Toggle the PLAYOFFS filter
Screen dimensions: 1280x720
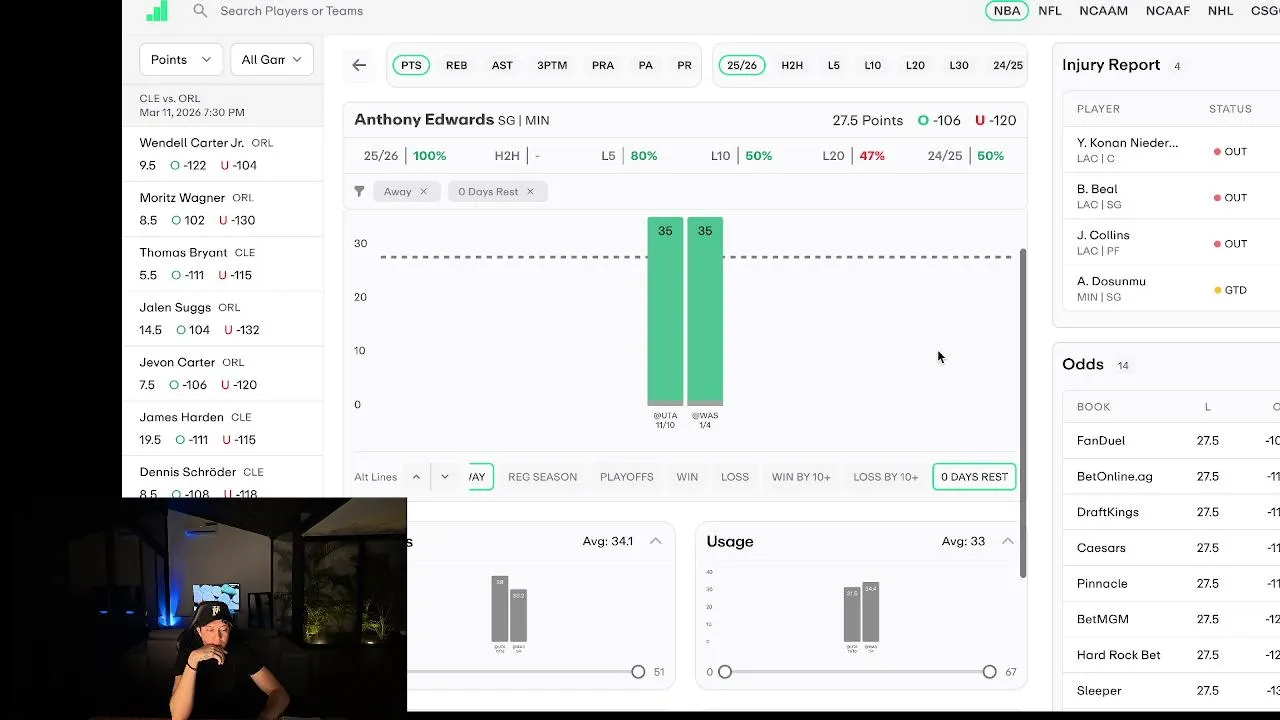[x=627, y=477]
